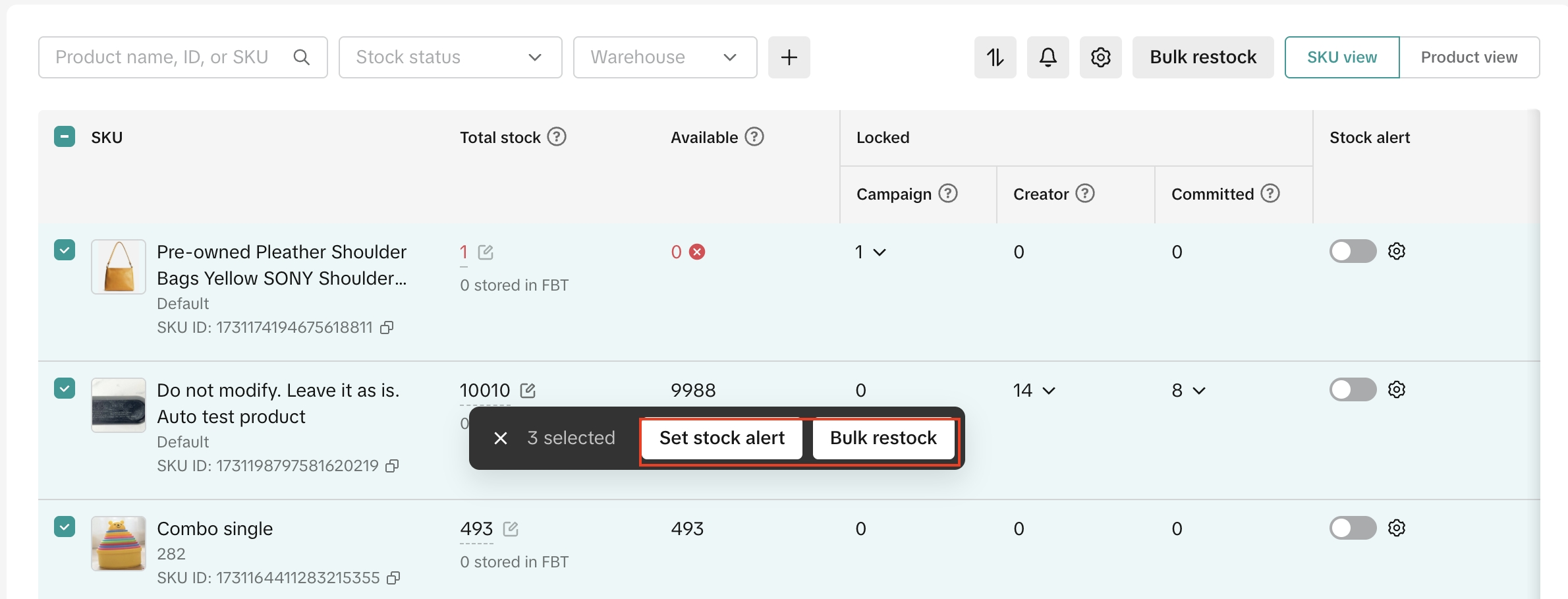Edit total stock for Pre-owned Pleather Shoulder Bags
The image size is (1568, 599).
click(x=486, y=252)
